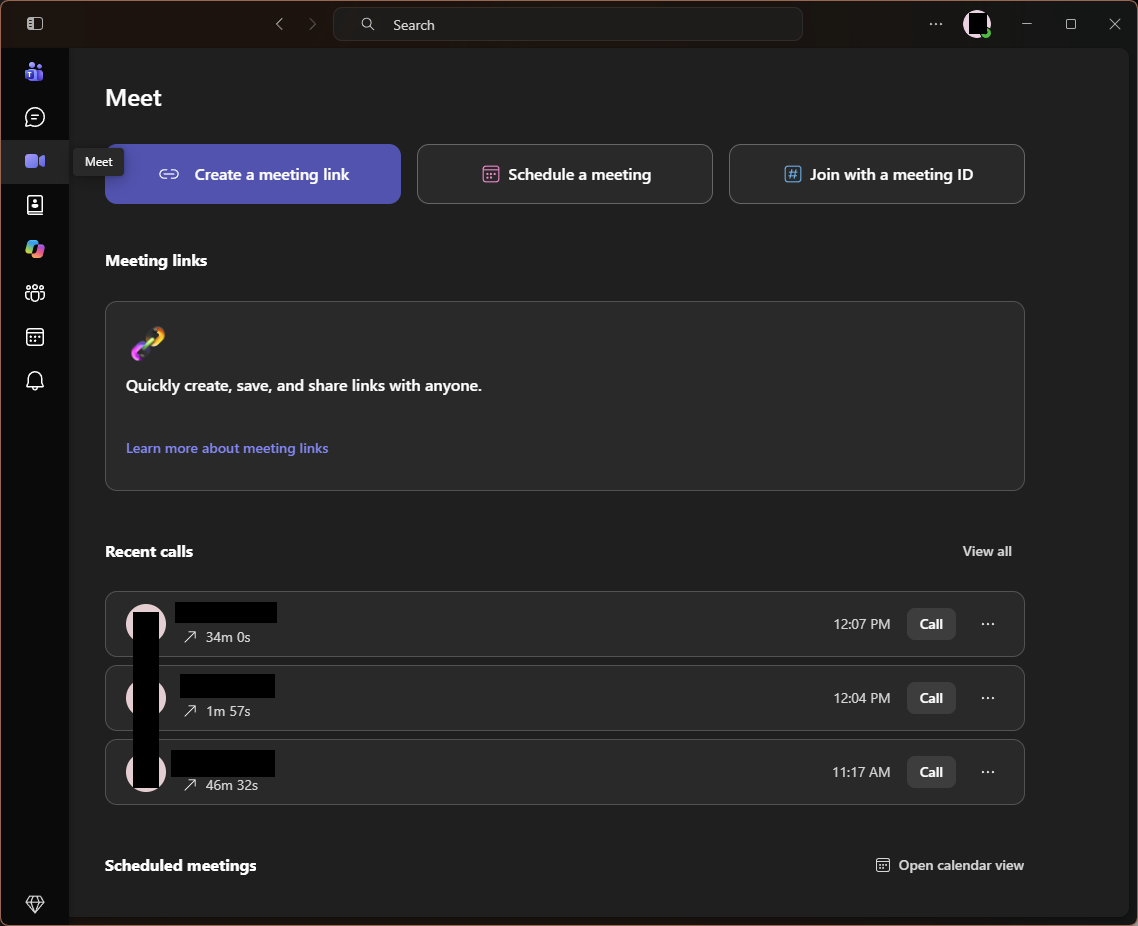
Task: Open more options for 12:04 PM call
Action: 988,698
